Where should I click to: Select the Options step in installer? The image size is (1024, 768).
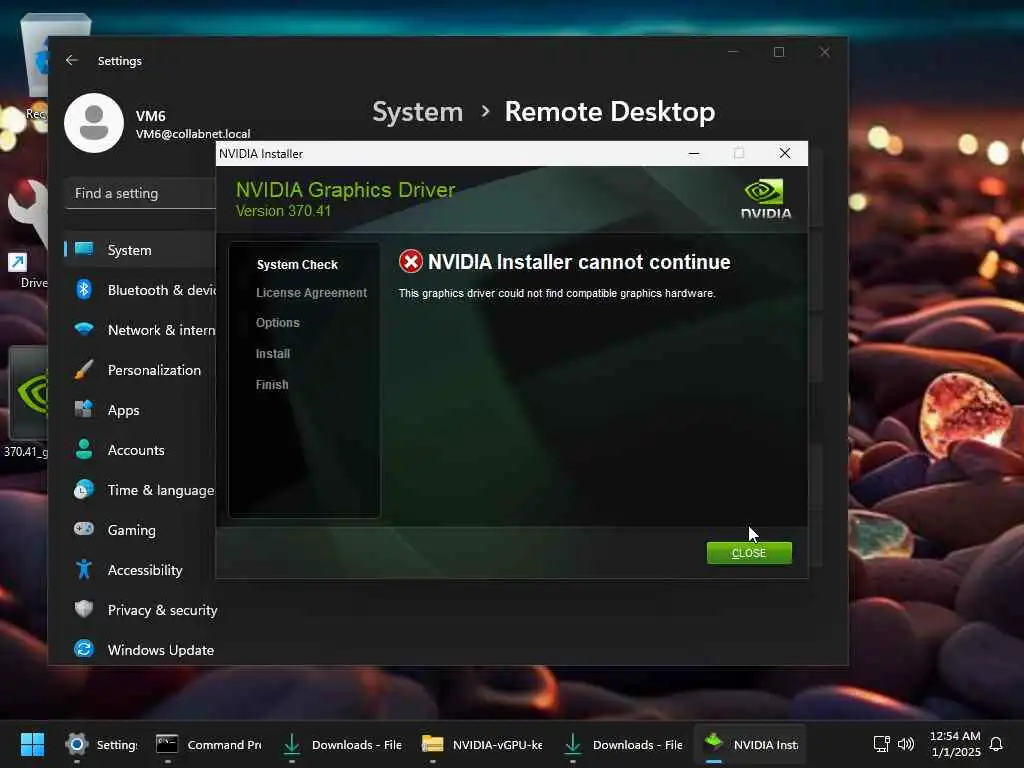(278, 323)
